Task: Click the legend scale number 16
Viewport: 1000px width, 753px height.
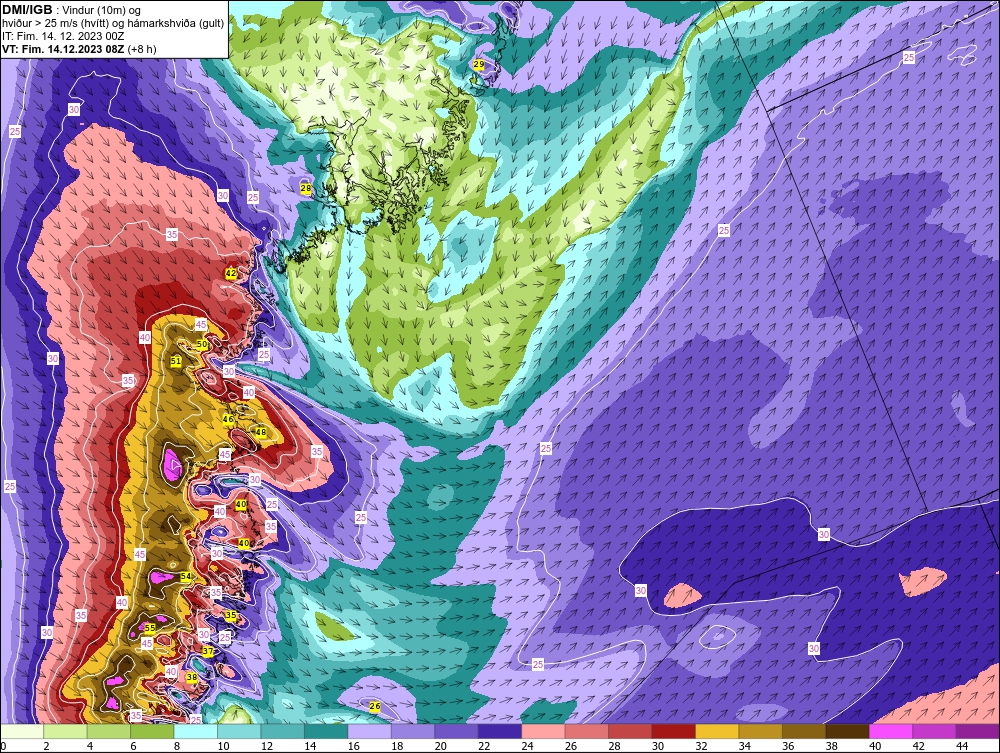Action: (x=354, y=747)
